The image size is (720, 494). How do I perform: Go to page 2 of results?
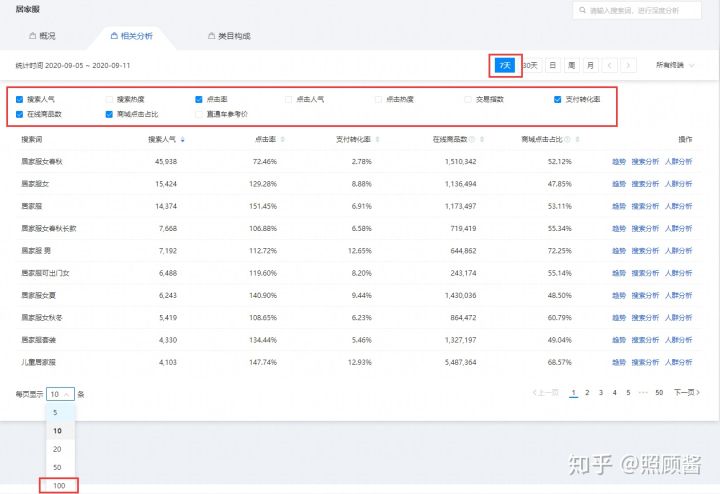[587, 393]
